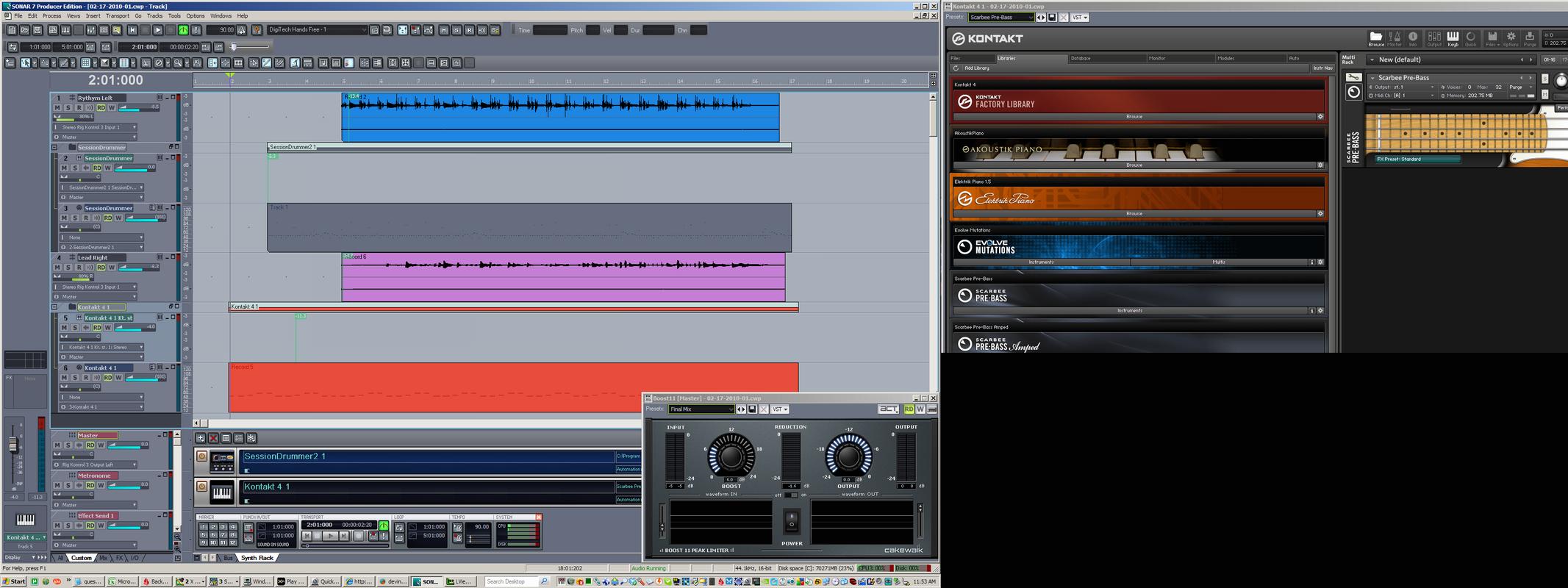Image resolution: width=1568 pixels, height=588 pixels.
Task: Open Kontakt Options gear icon
Action: click(x=1511, y=38)
